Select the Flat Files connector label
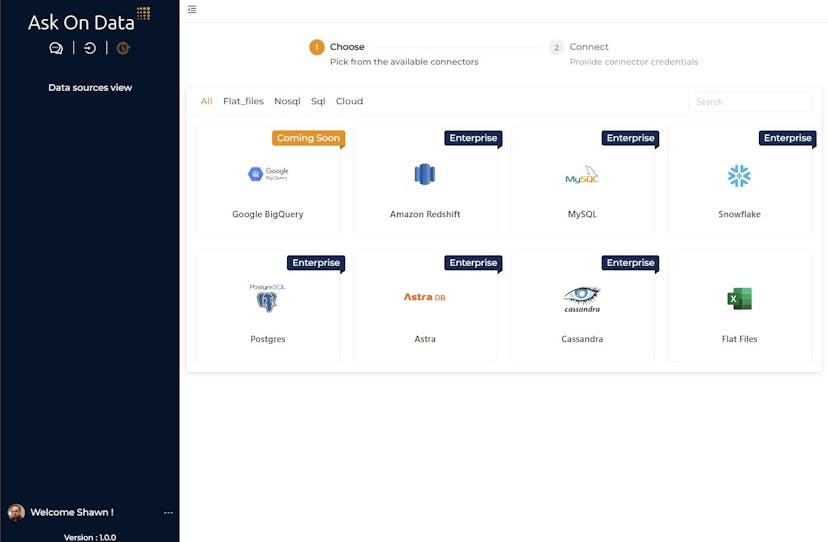Image resolution: width=828 pixels, height=542 pixels. pos(739,339)
